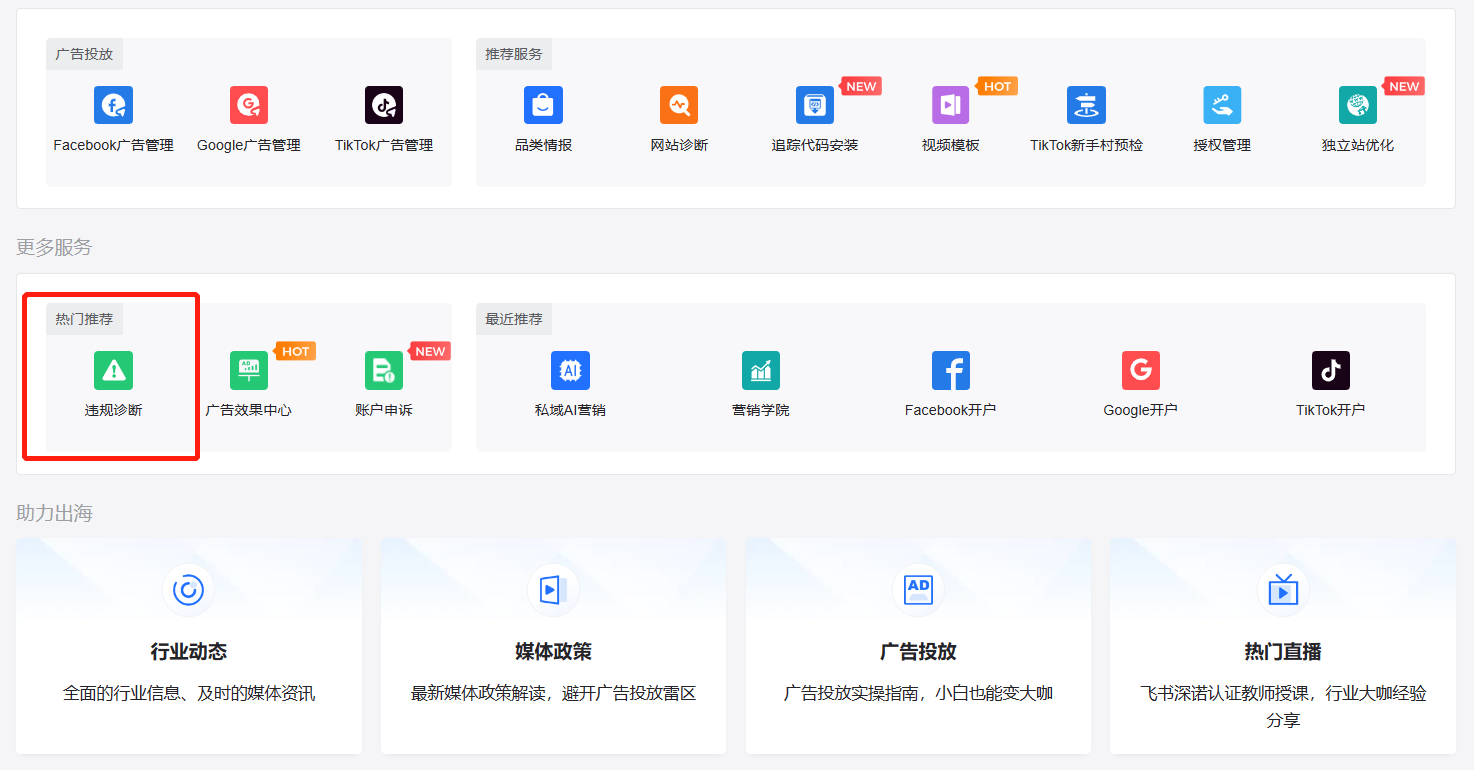The width and height of the screenshot is (1474, 770).
Task: Select the 热门推荐 section tab label
Action: point(84,319)
